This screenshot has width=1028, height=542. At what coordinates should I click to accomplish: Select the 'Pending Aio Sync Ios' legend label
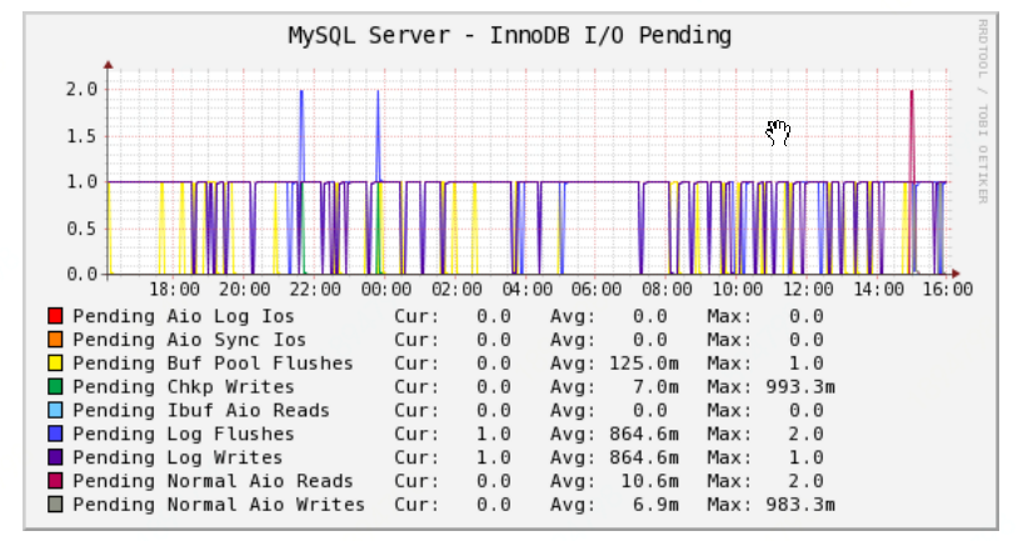click(x=189, y=340)
